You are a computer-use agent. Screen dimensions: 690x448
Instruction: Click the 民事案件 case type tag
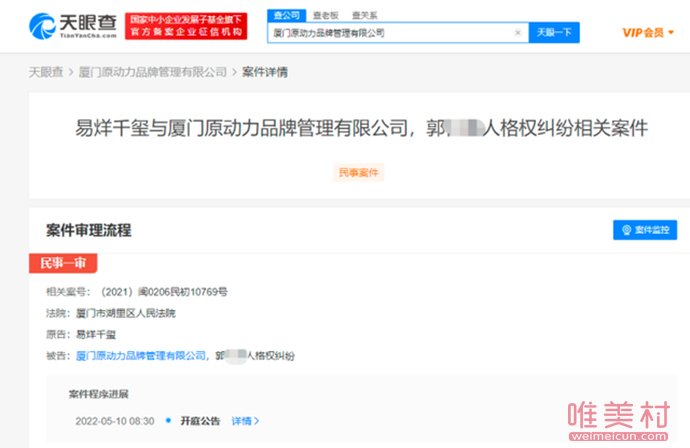pos(359,173)
